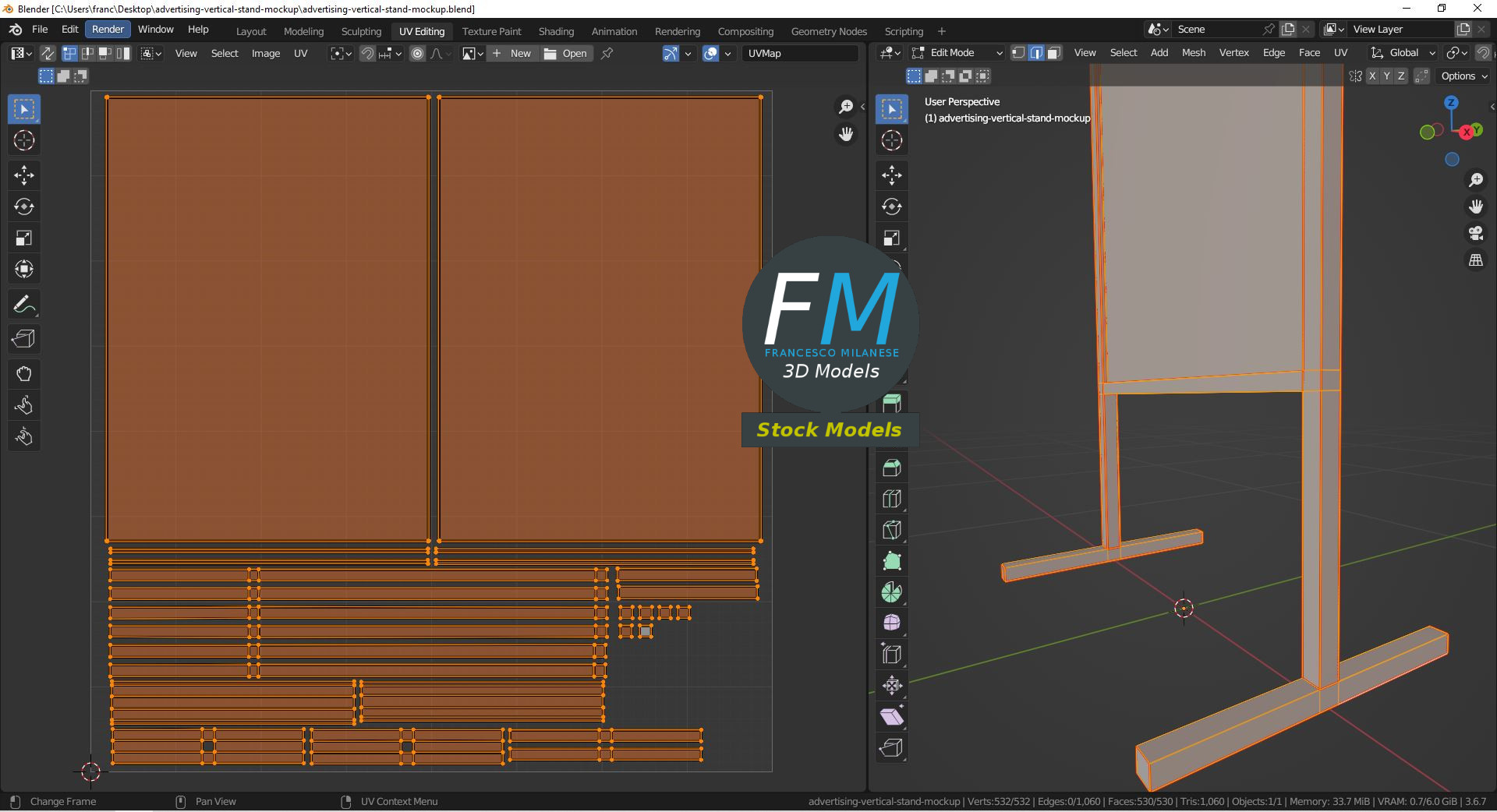
Task: Toggle UV editor overlays
Action: (710, 53)
